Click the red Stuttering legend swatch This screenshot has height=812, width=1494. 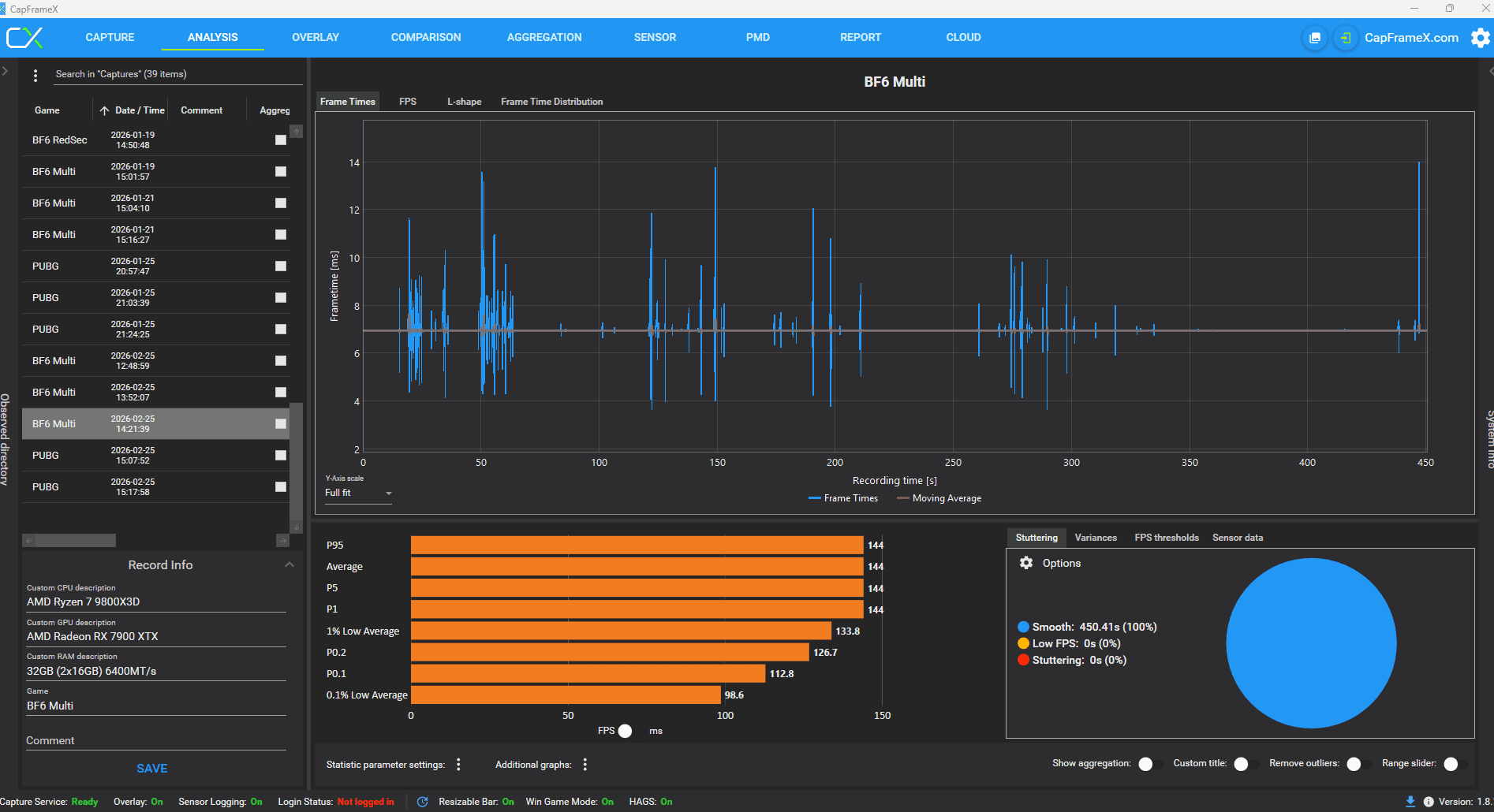(x=1024, y=660)
